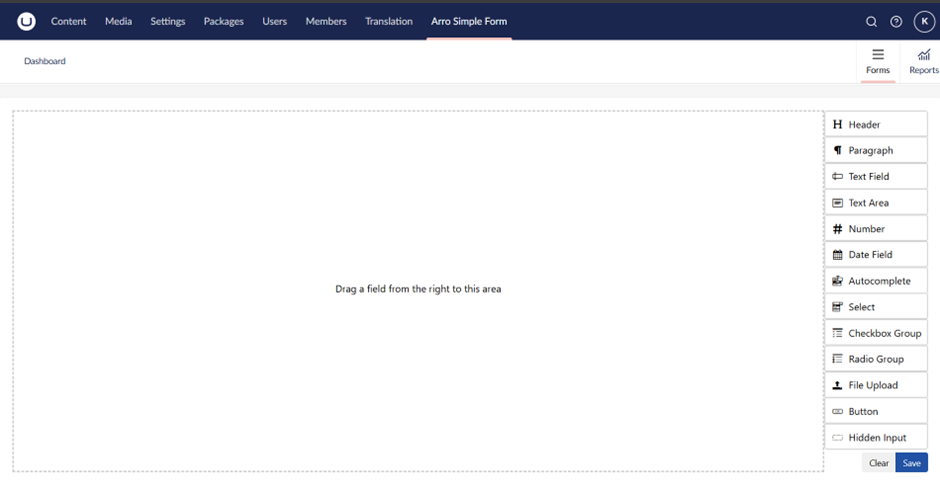Select the Paragraph field label

(x=870, y=150)
